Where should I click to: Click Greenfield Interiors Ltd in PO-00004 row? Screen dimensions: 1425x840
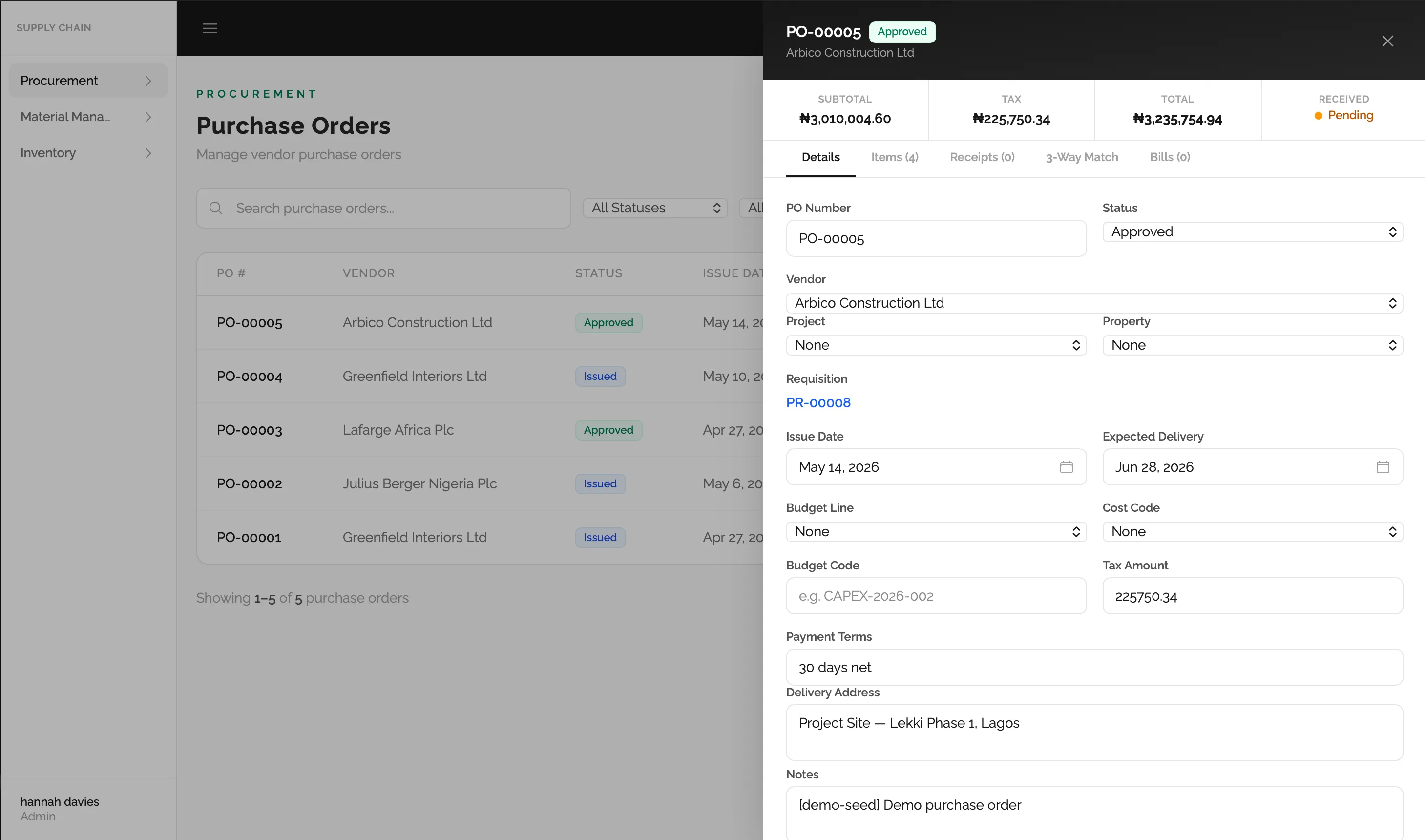tap(414, 376)
